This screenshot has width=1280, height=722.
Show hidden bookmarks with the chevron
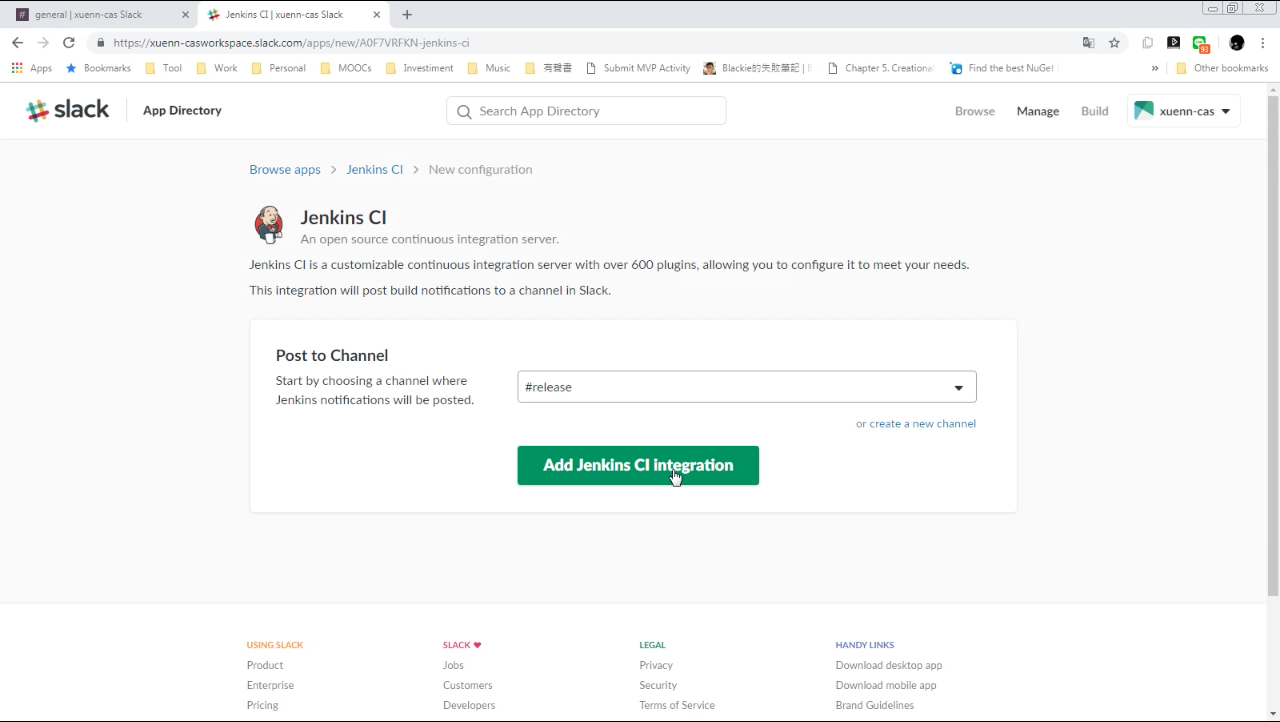click(1155, 68)
